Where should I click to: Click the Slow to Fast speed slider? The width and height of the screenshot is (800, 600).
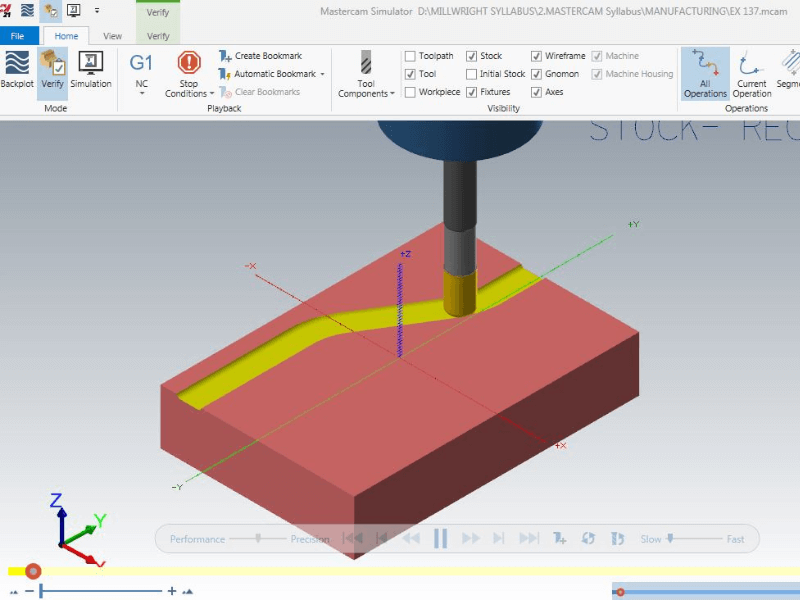pyautogui.click(x=671, y=539)
